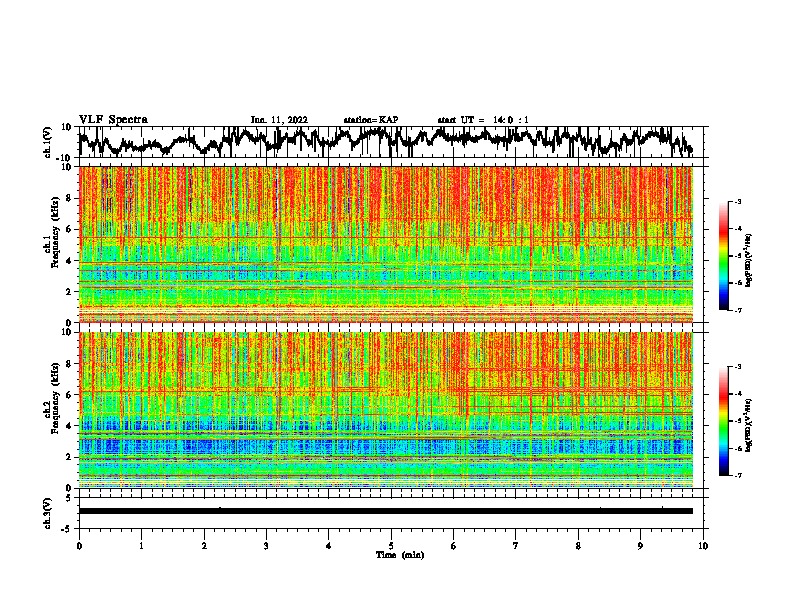Click the "2" kHz tick on the ch.2 frequency axis
Viewport: 792px width, 612px height.
(69, 457)
